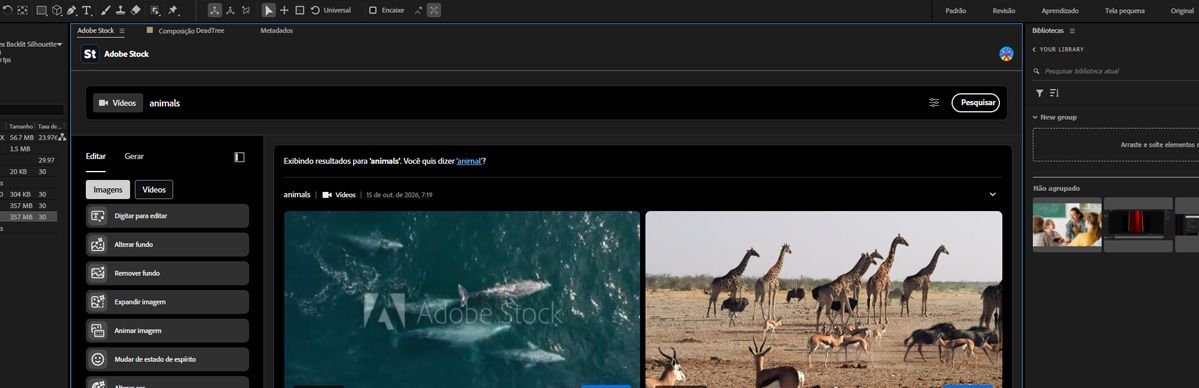Viewport: 1199px width, 388px height.
Task: Click the library search magnifier icon
Action: click(1037, 71)
